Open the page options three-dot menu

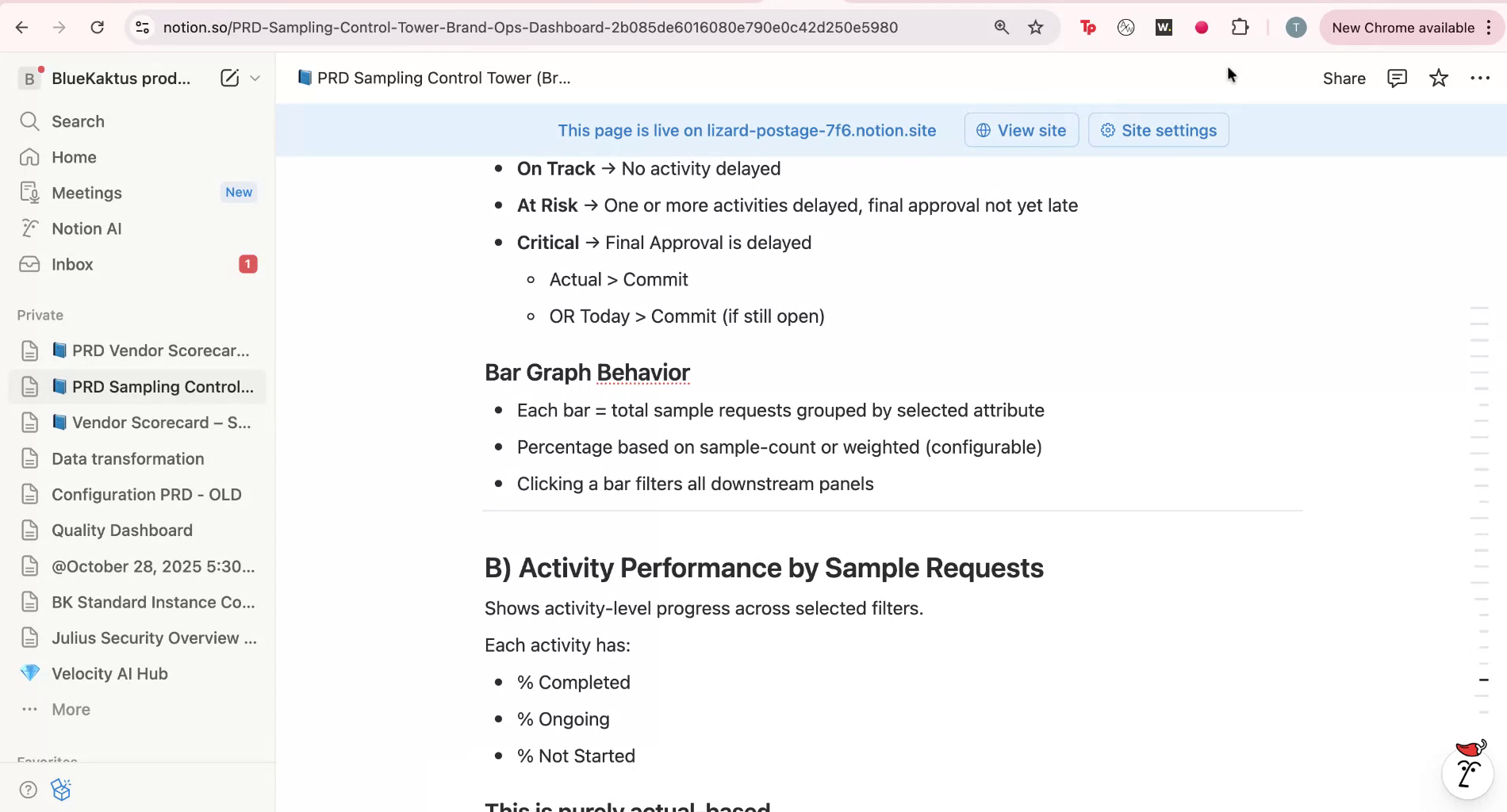click(x=1480, y=78)
